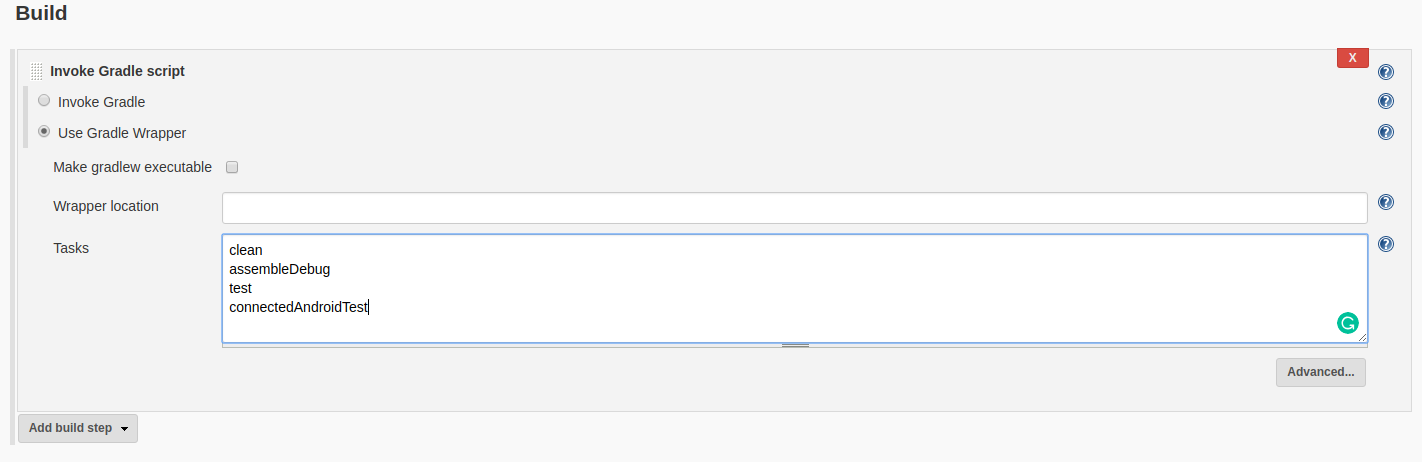Click 'assembleDebug' line in the Tasks textarea
The image size is (1422, 462).
coord(279,269)
